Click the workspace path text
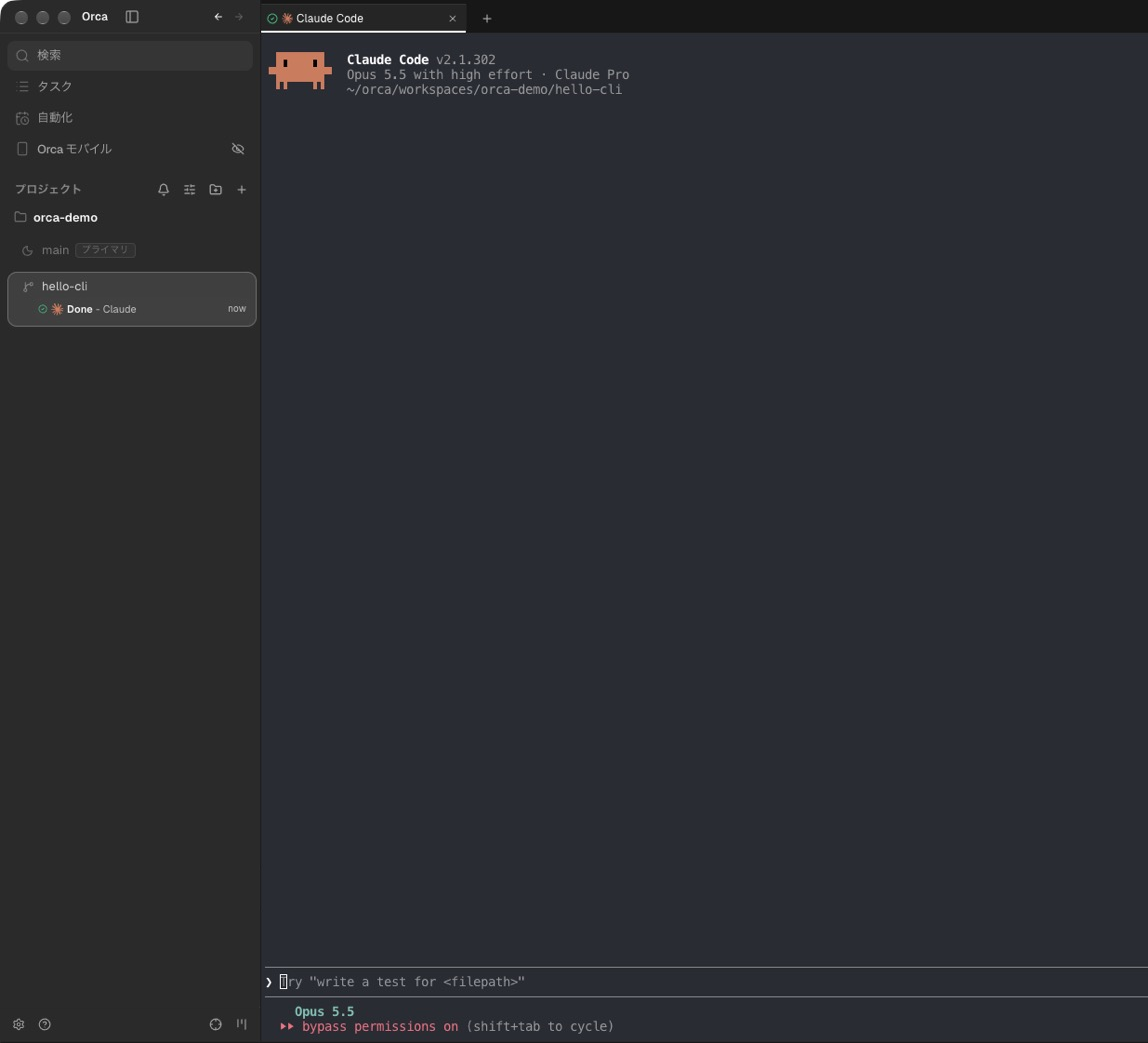1148x1043 pixels. point(484,89)
